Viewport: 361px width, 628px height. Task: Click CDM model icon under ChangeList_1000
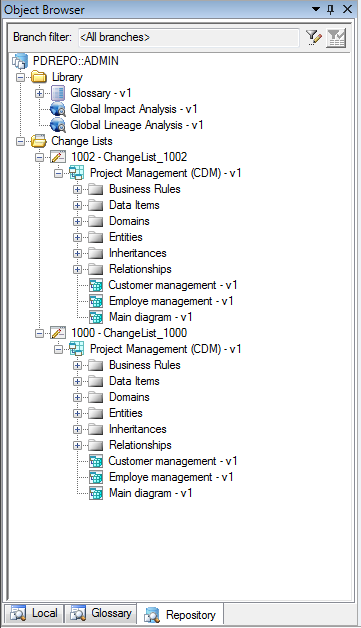point(77,349)
